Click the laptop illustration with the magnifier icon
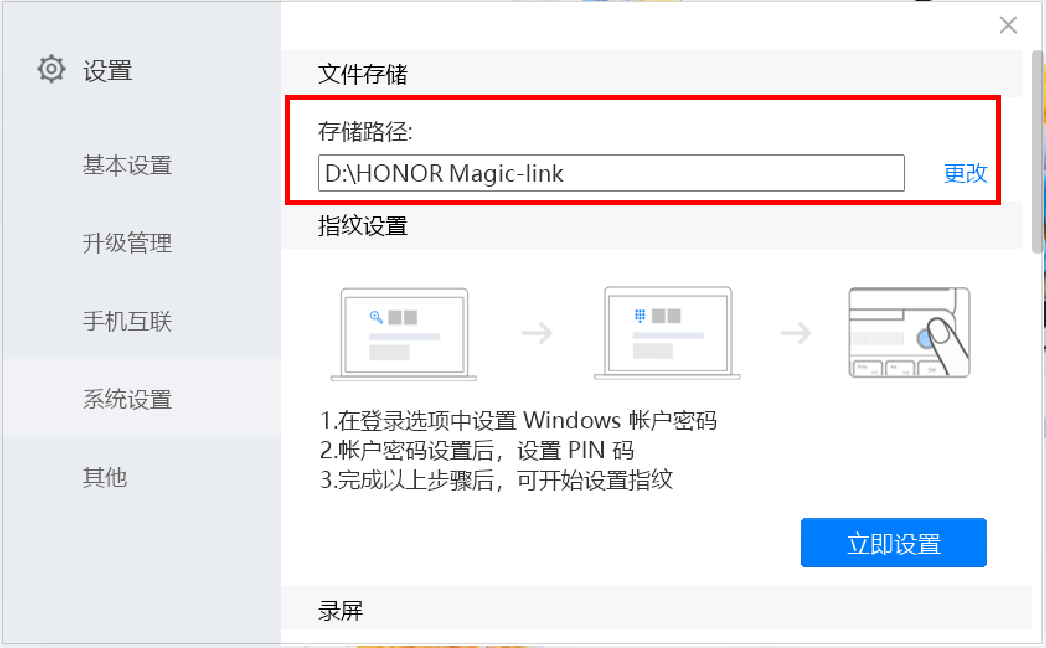Screen dimensions: 1046x648 [x=404, y=334]
